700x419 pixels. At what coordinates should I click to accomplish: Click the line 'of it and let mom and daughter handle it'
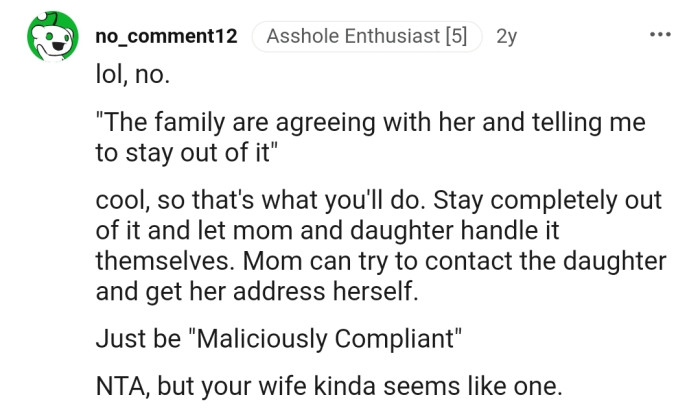coord(325,232)
